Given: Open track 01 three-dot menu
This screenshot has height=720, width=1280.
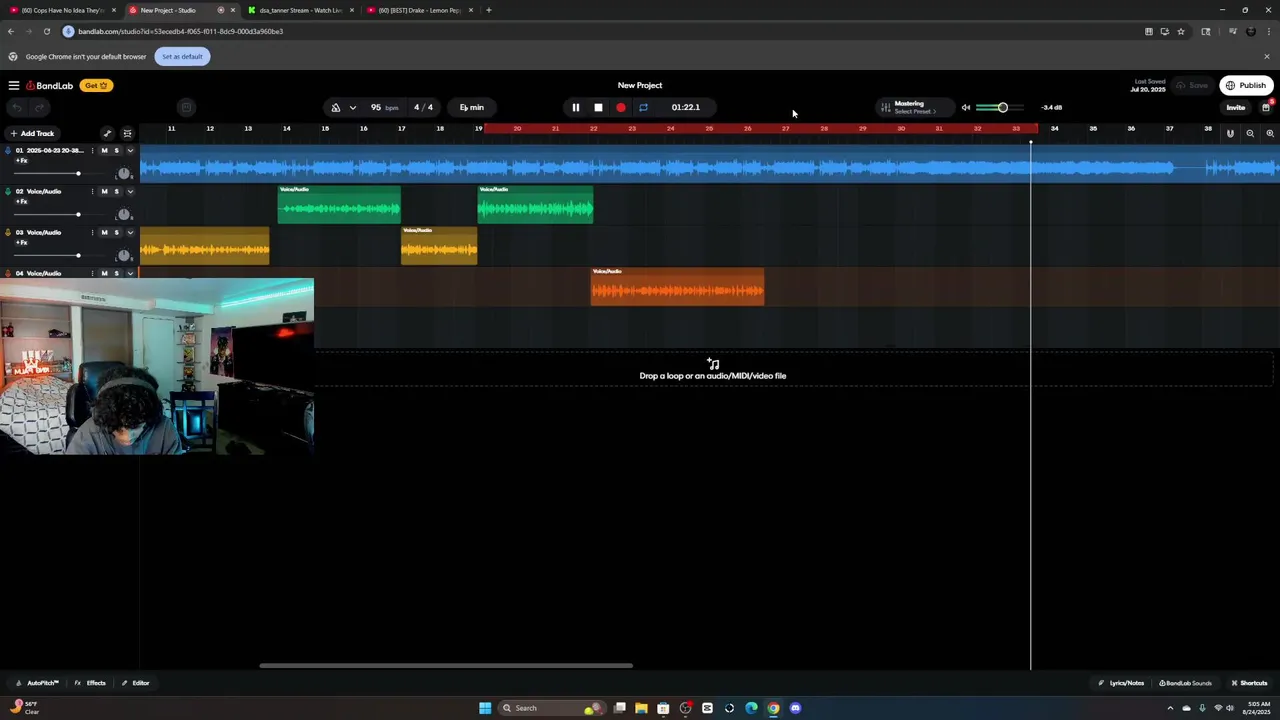Looking at the screenshot, I should pos(92,151).
